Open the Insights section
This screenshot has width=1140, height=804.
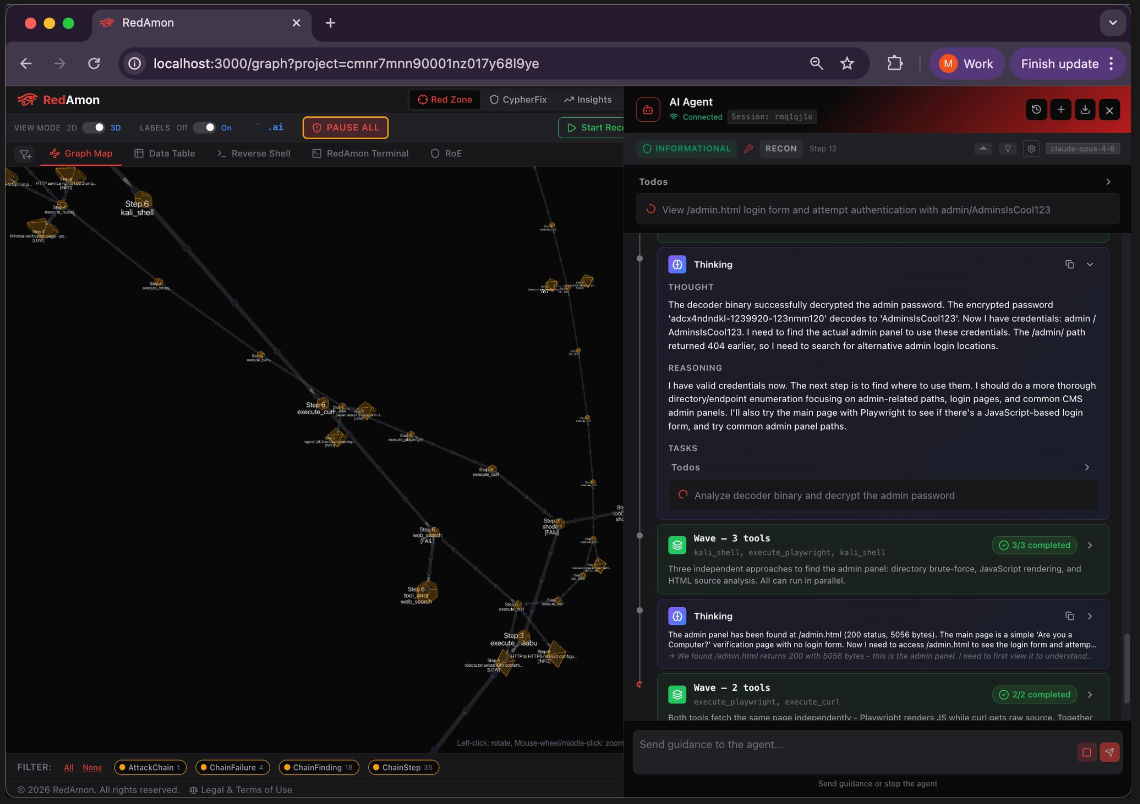coord(588,100)
